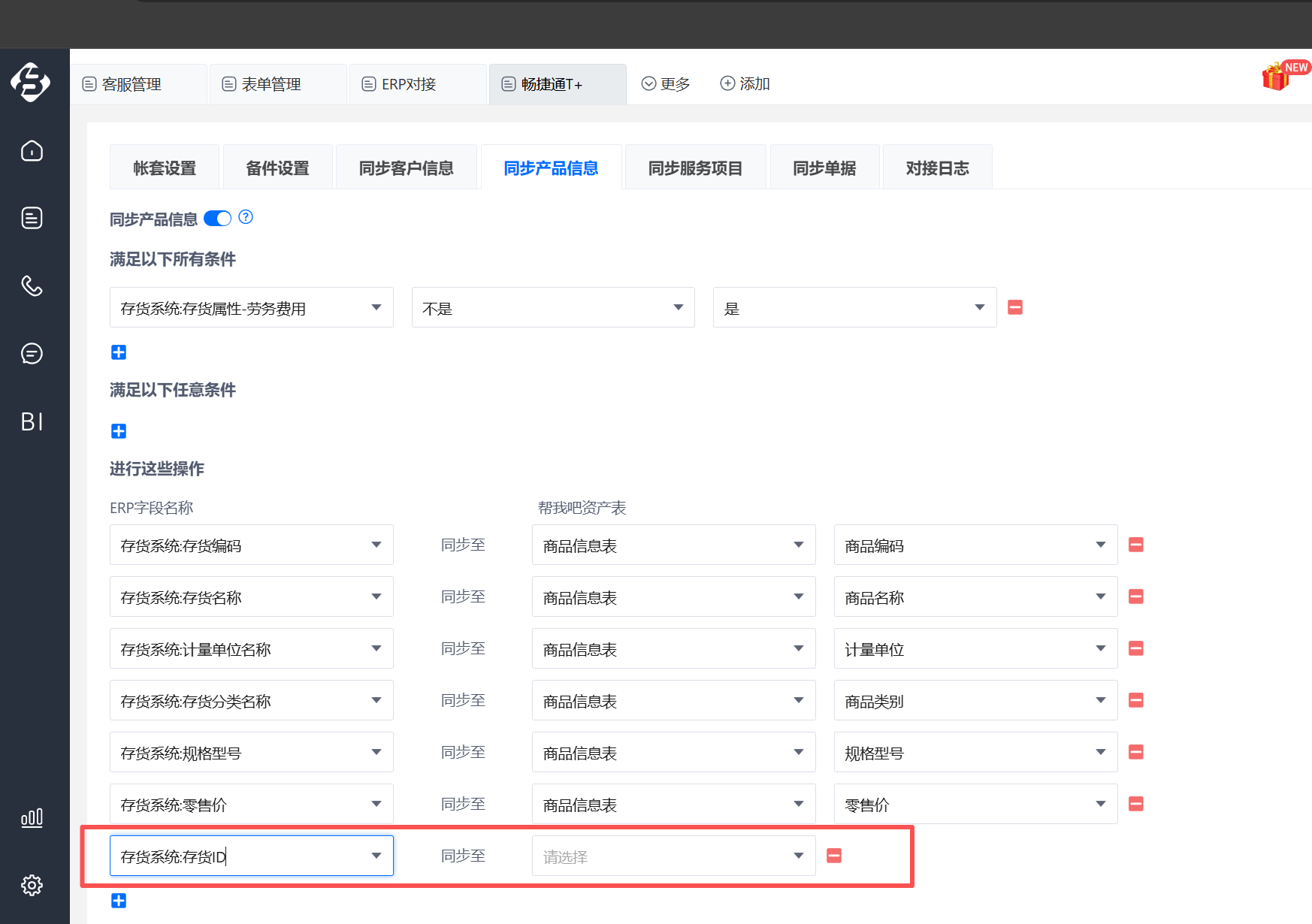Viewport: 1312px width, 924px height.
Task: Open the chat message sidebar icon
Action: tap(32, 353)
